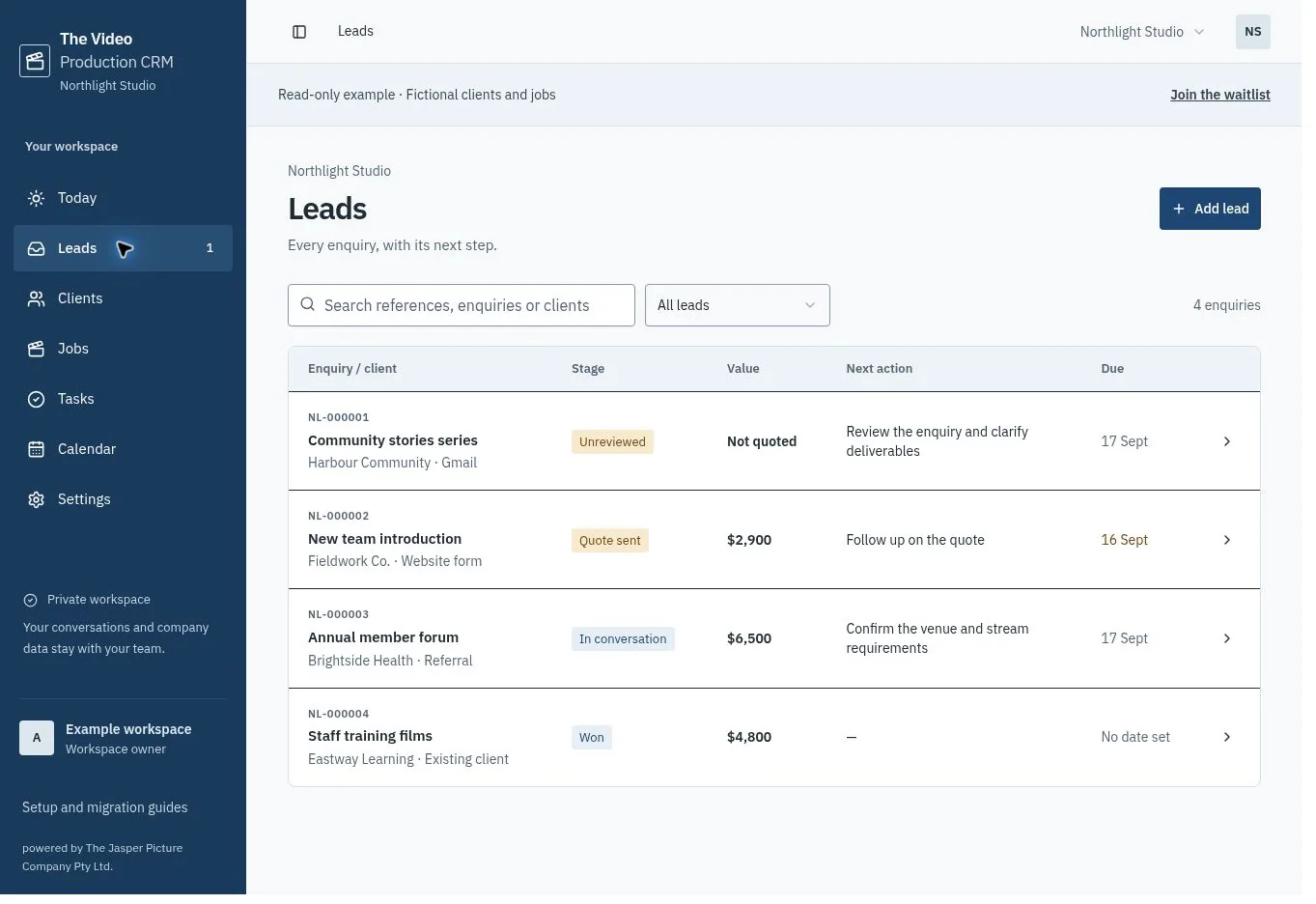1316x904 pixels.
Task: Select the Annual member forum enquiry title
Action: pos(383,637)
